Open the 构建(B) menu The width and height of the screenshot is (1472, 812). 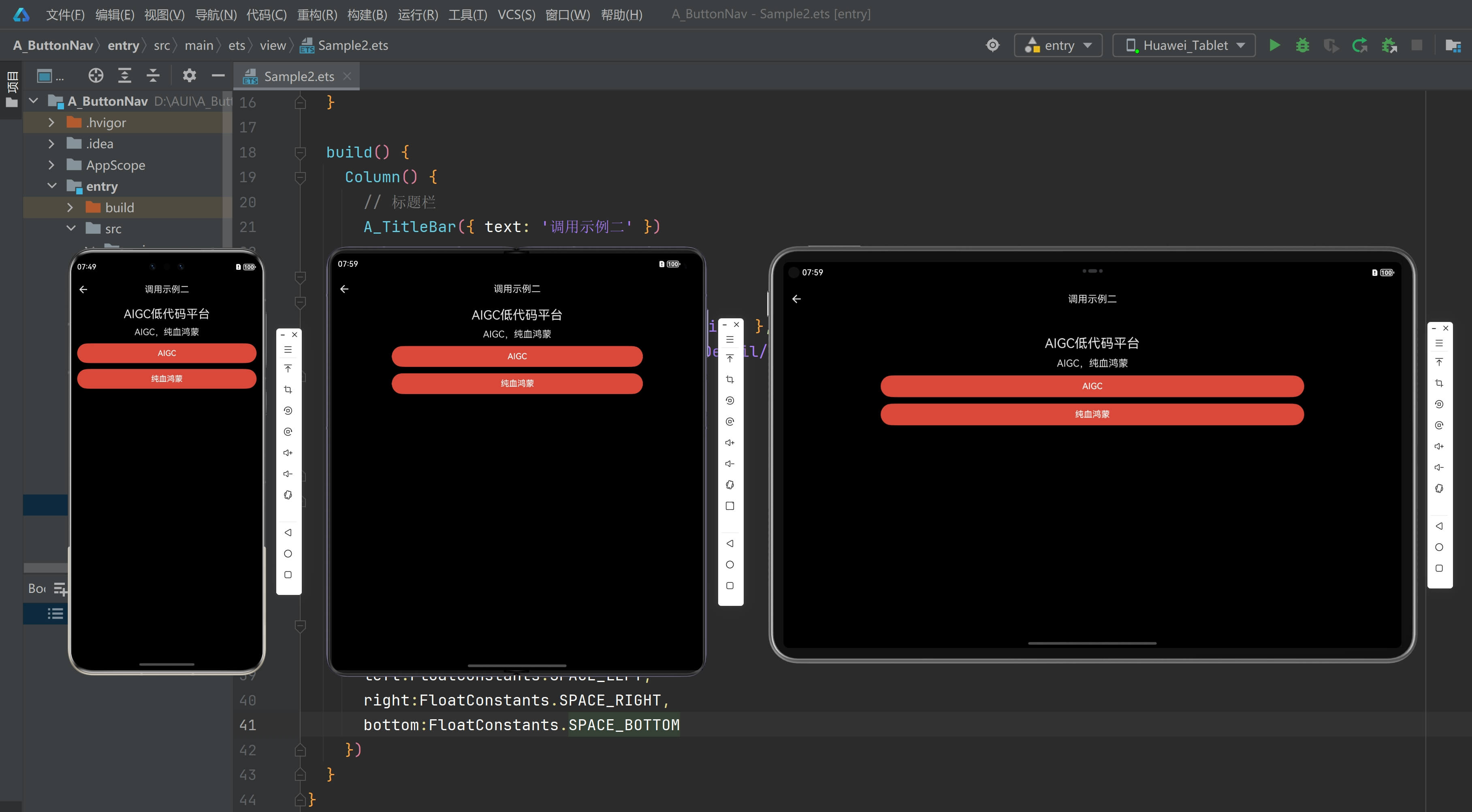(x=367, y=14)
